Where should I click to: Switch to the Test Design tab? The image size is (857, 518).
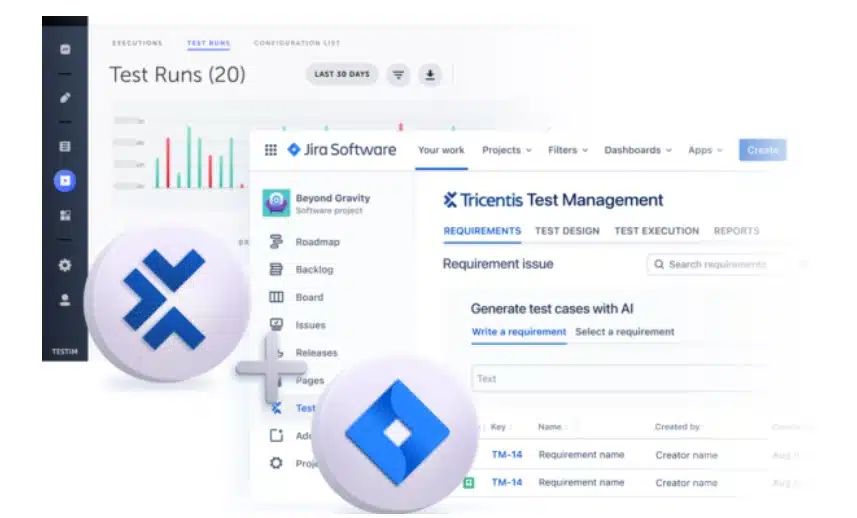[567, 231]
